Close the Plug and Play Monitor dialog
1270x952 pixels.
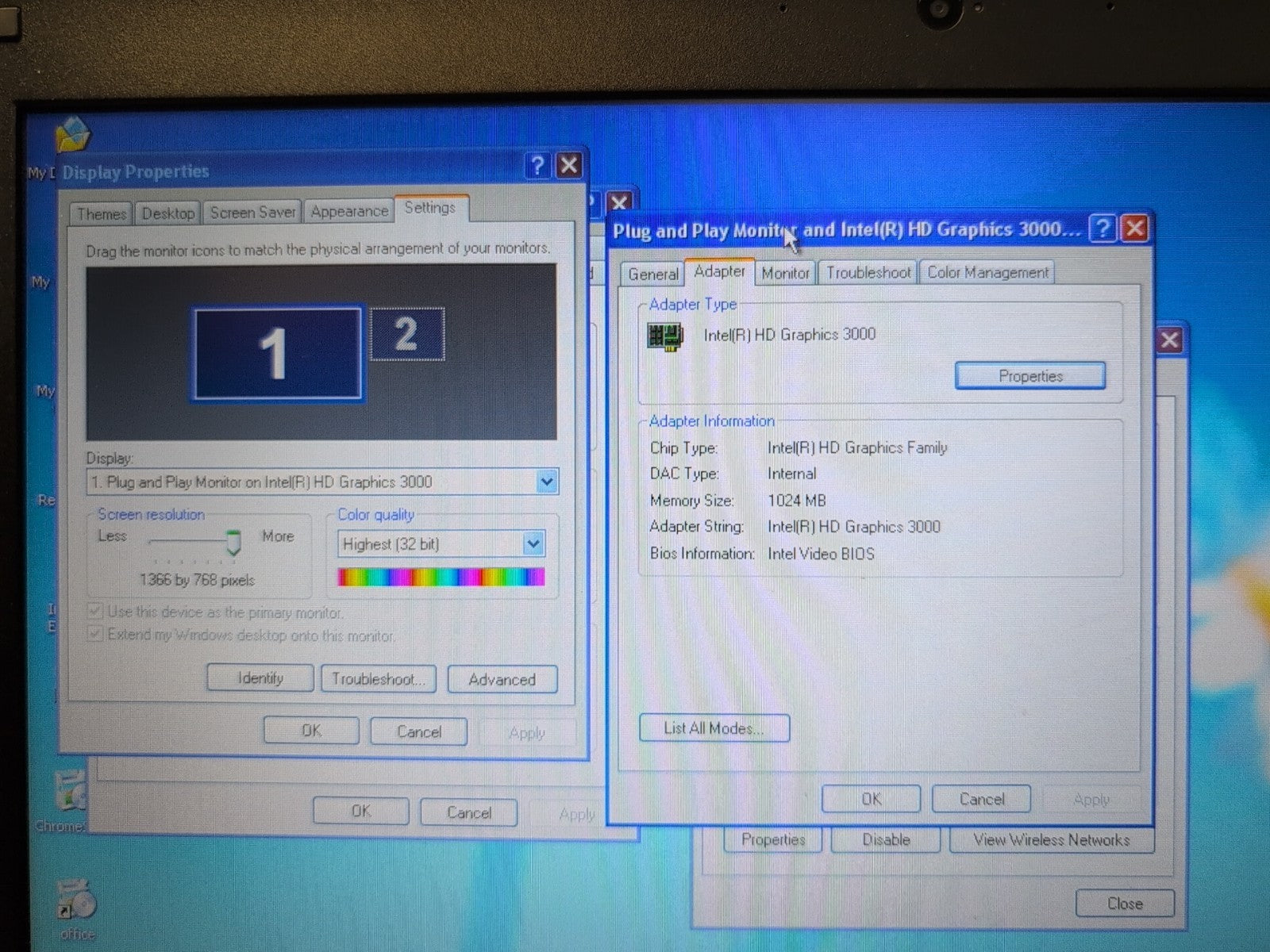pyautogui.click(x=1135, y=229)
